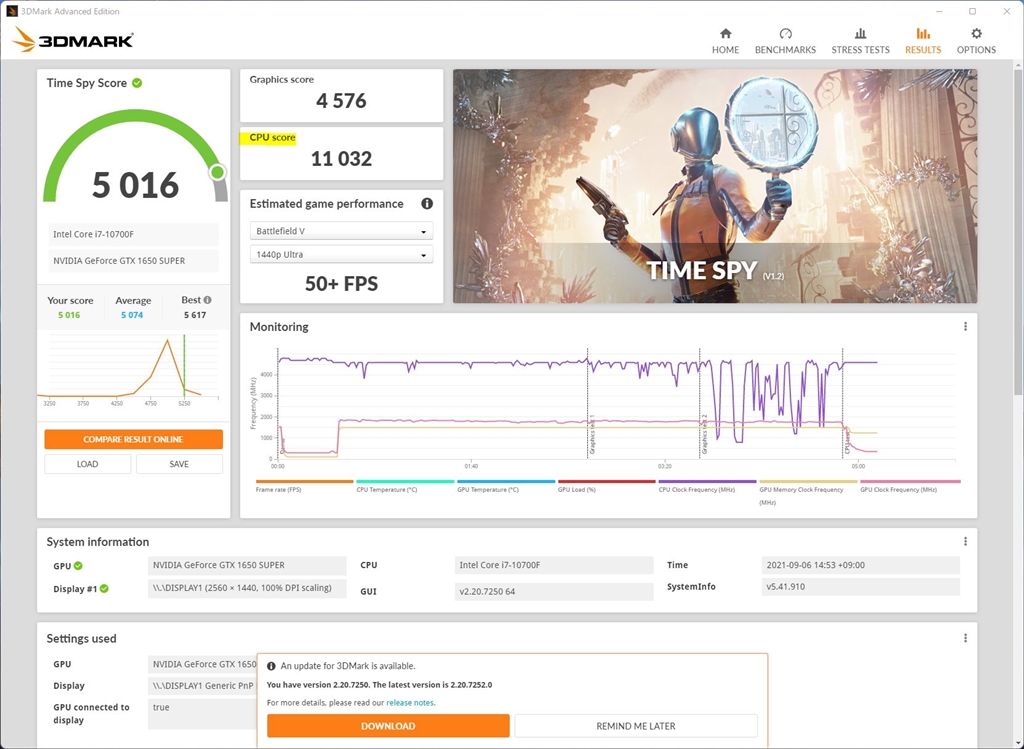Screen dimensions: 1024x749
Task: Click the 3DMark title bar app icon
Action: [x=12, y=11]
